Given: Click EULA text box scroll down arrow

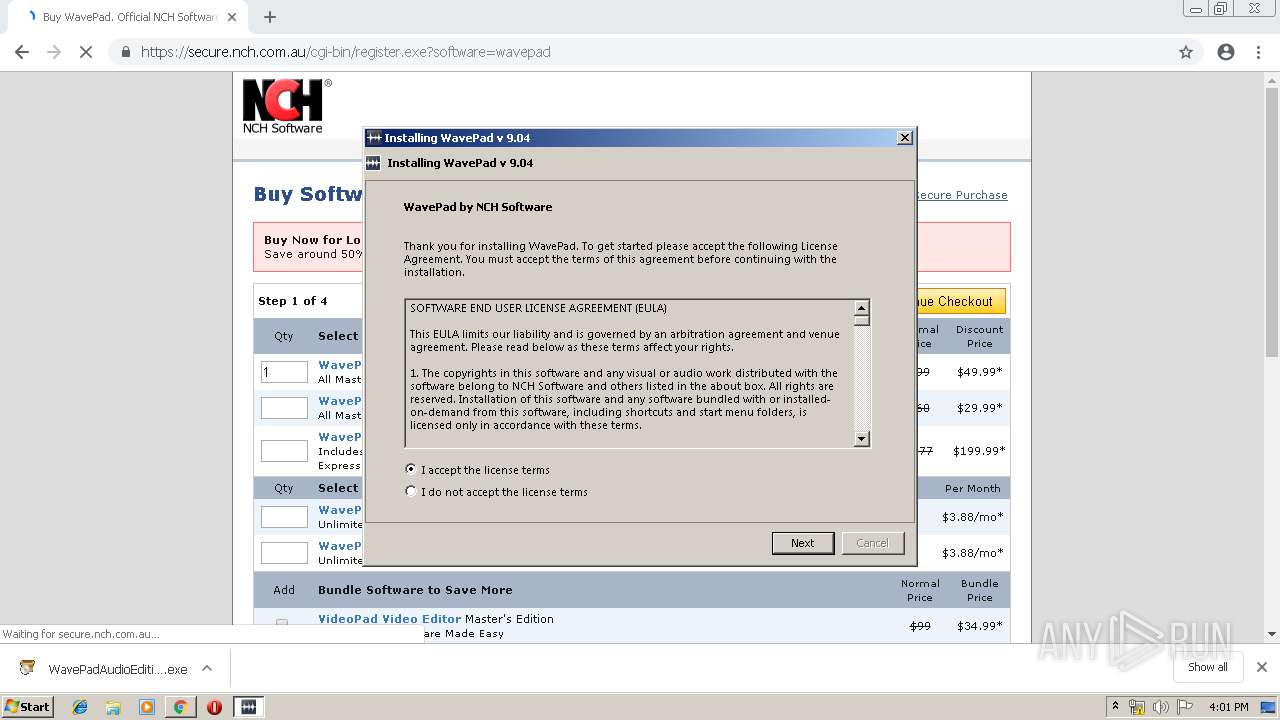Looking at the screenshot, I should coord(862,438).
